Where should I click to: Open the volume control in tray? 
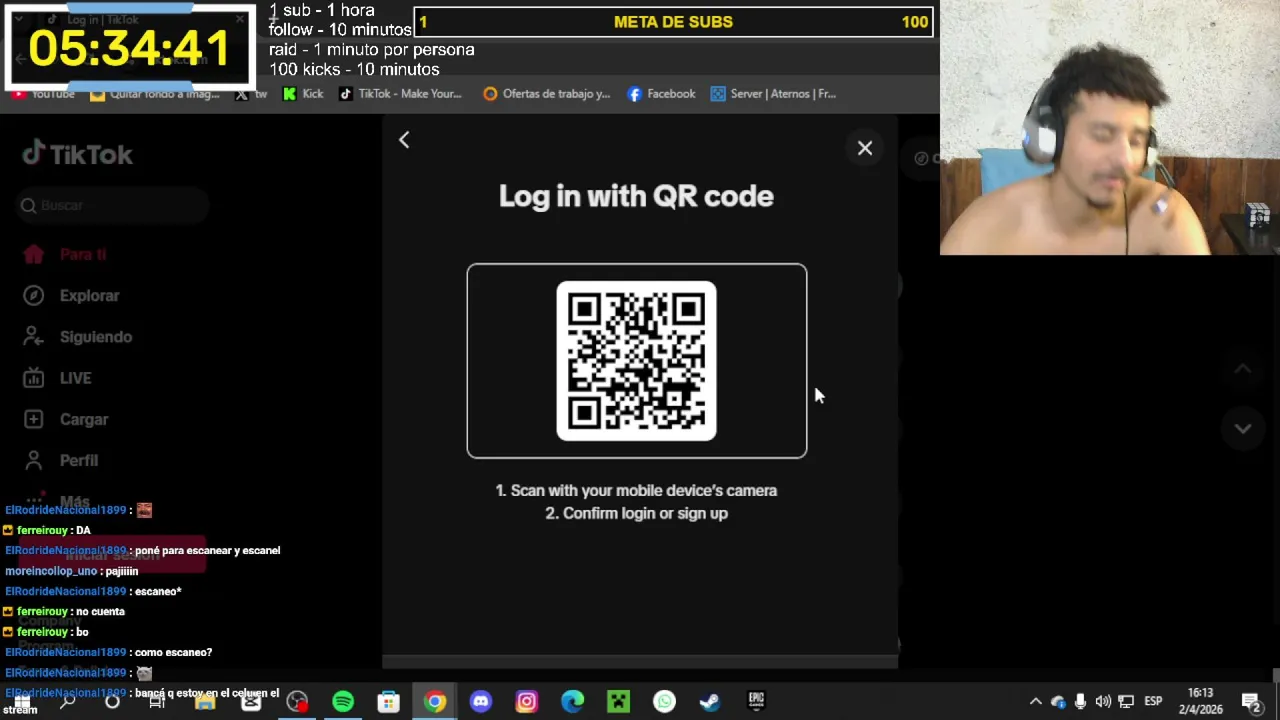pyautogui.click(x=1103, y=702)
